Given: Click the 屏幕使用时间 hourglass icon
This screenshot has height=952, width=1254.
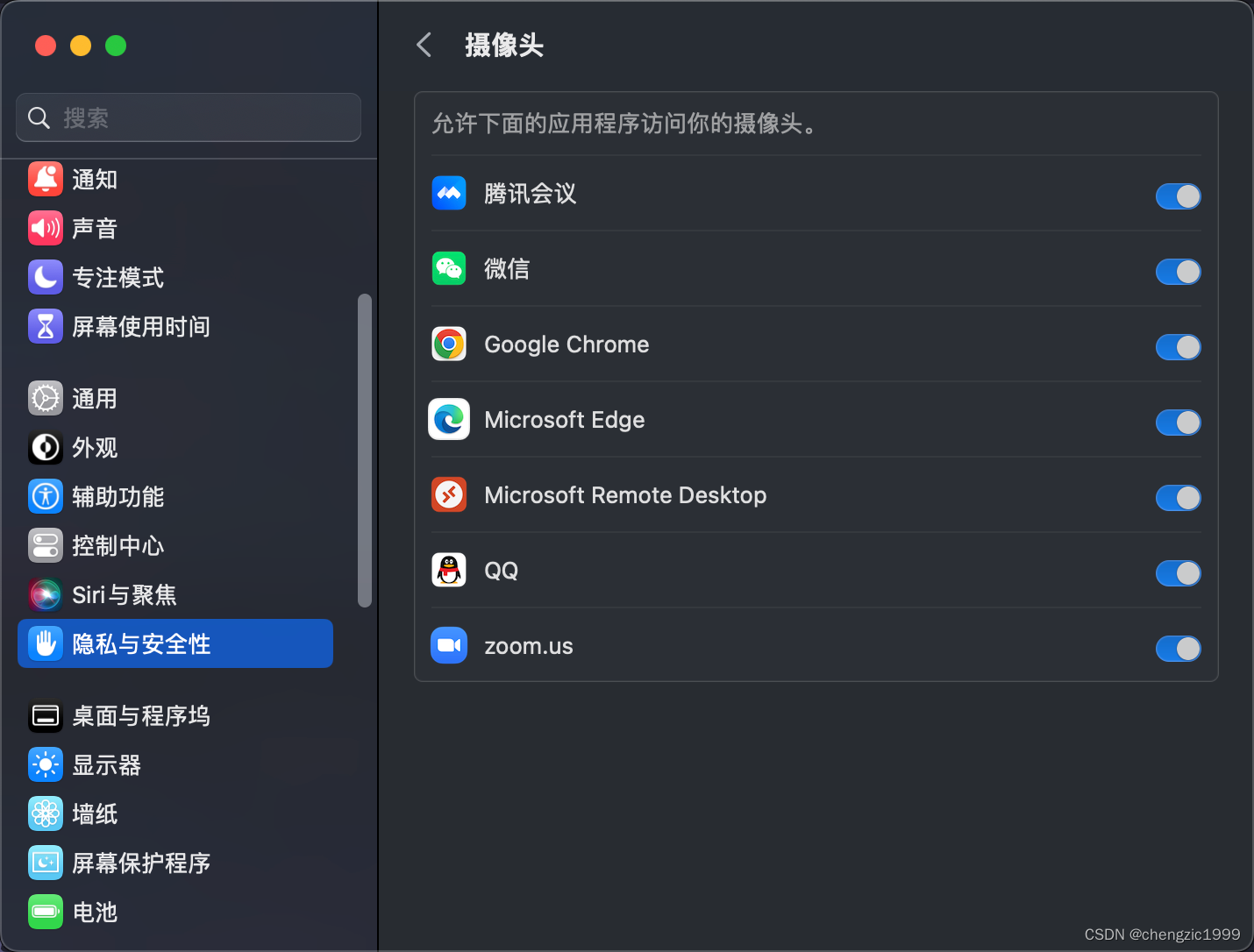Looking at the screenshot, I should [46, 326].
